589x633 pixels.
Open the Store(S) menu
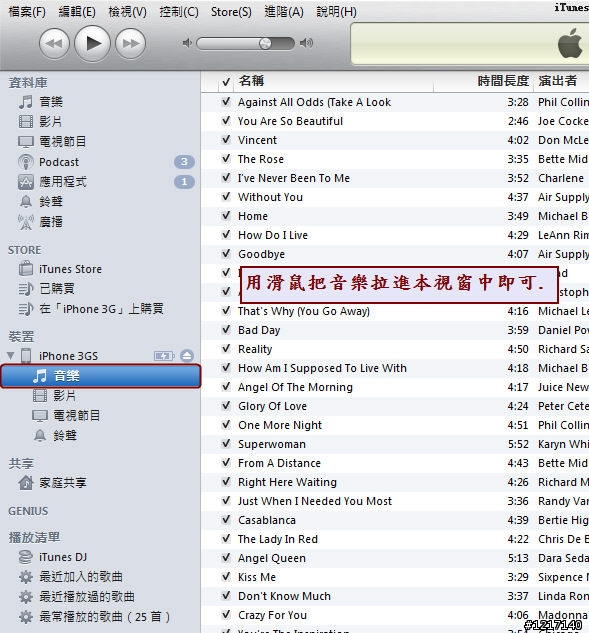pos(231,12)
